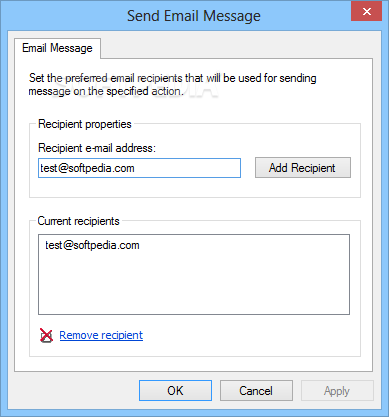The image size is (389, 417).
Task: Open the Email Message tab
Action: tap(57, 48)
